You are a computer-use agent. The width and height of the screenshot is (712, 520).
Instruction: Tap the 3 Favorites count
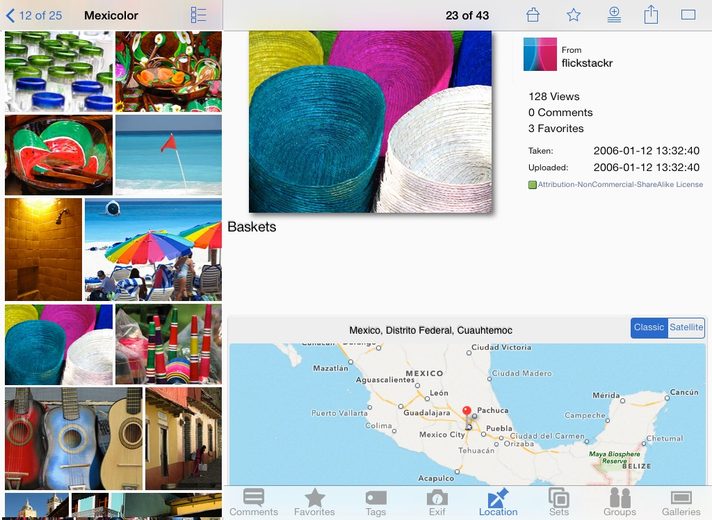pos(556,128)
